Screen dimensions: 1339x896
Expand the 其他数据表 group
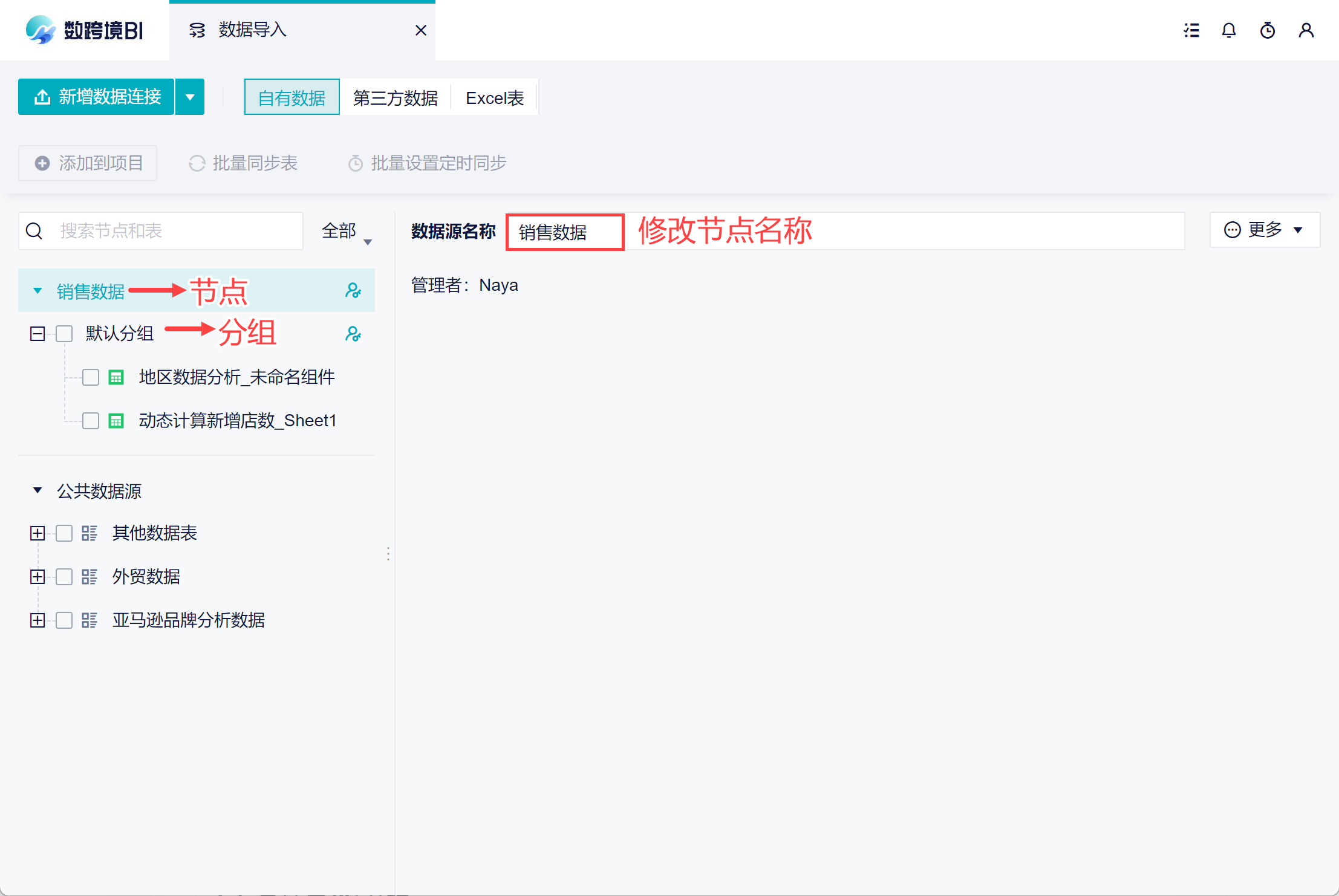coord(37,533)
